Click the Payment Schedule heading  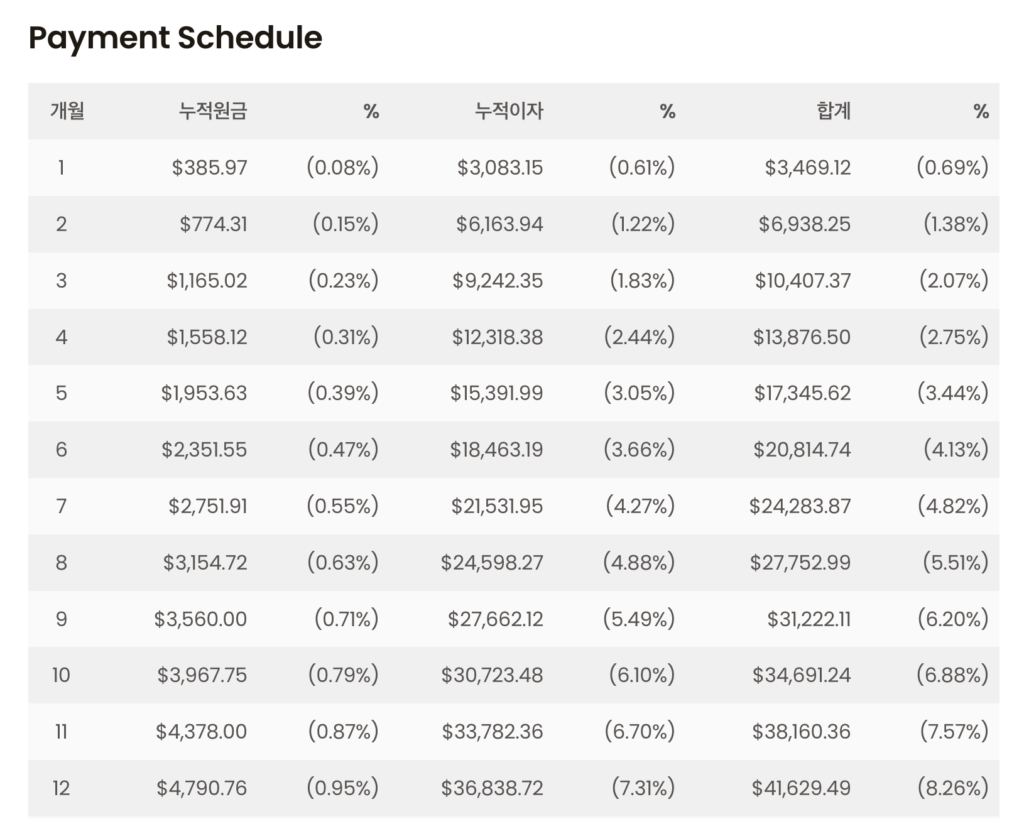pyautogui.click(x=175, y=38)
